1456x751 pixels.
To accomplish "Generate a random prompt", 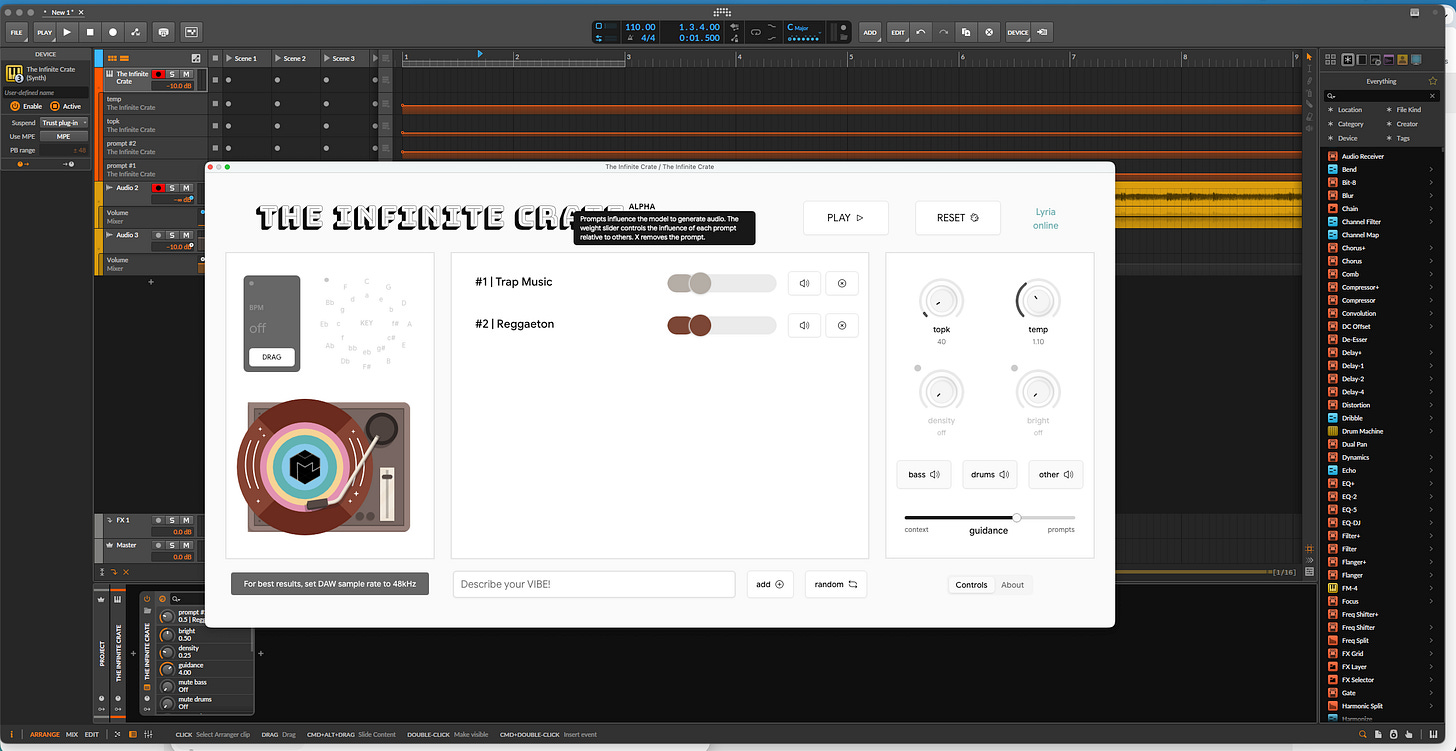I will (x=836, y=584).
